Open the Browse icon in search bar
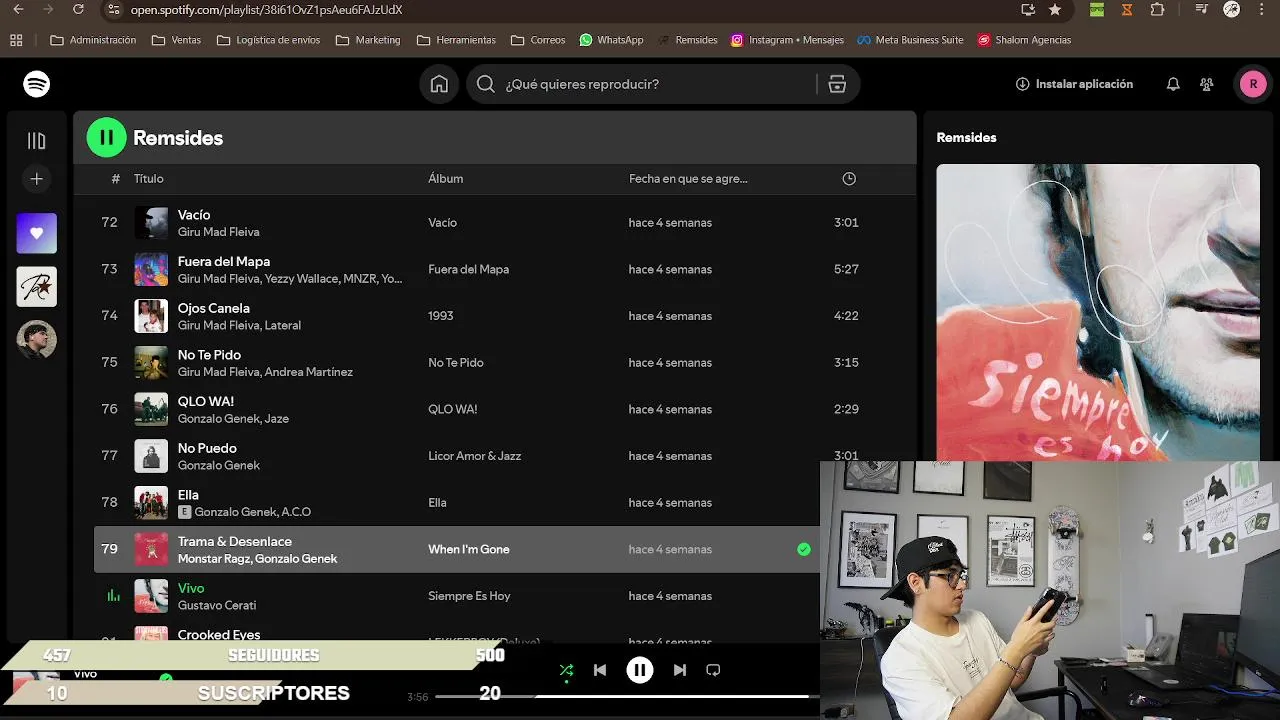Viewport: 1280px width, 720px height. pos(837,84)
